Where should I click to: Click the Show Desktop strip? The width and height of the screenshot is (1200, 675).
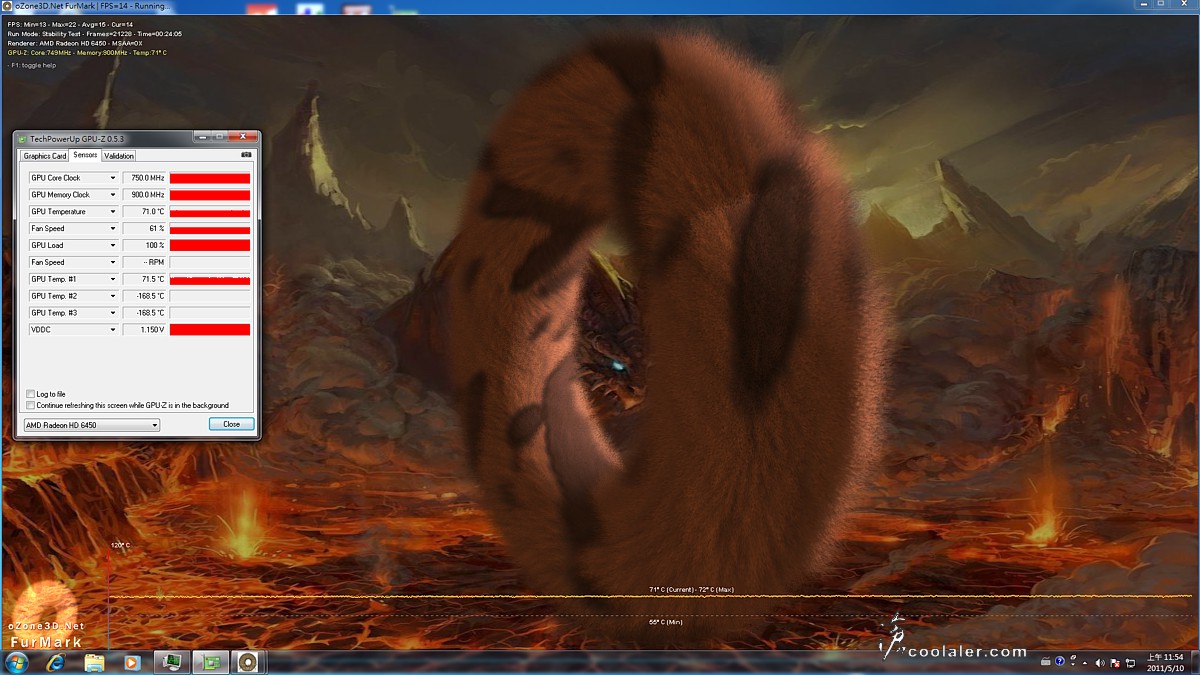click(1195, 662)
